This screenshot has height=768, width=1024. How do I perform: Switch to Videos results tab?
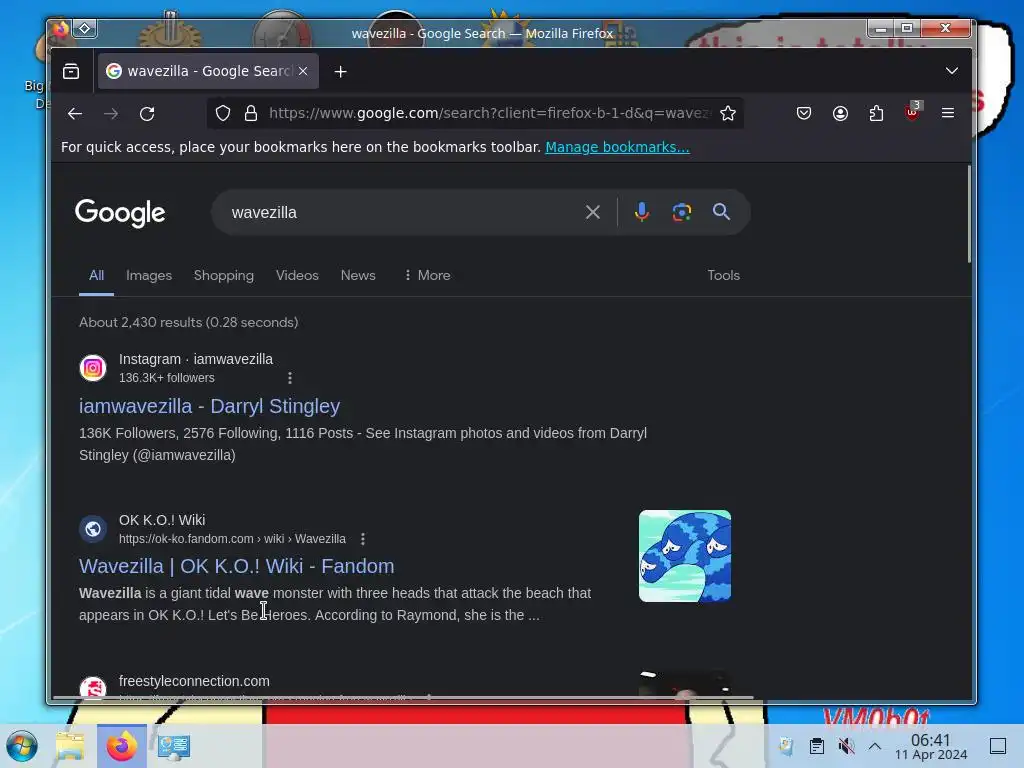click(x=297, y=276)
